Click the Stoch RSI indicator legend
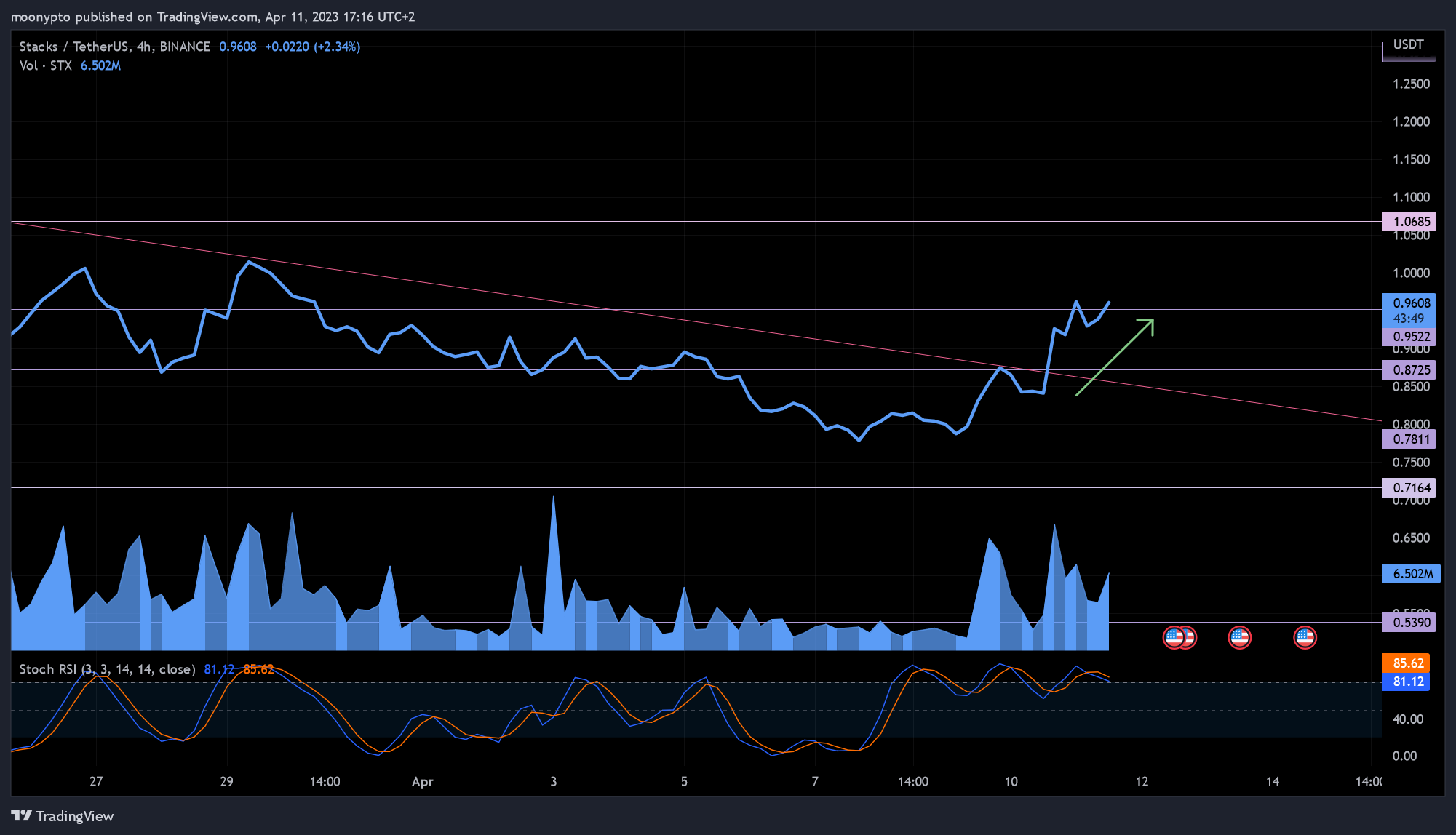This screenshot has height=835, width=1456. pyautogui.click(x=107, y=669)
